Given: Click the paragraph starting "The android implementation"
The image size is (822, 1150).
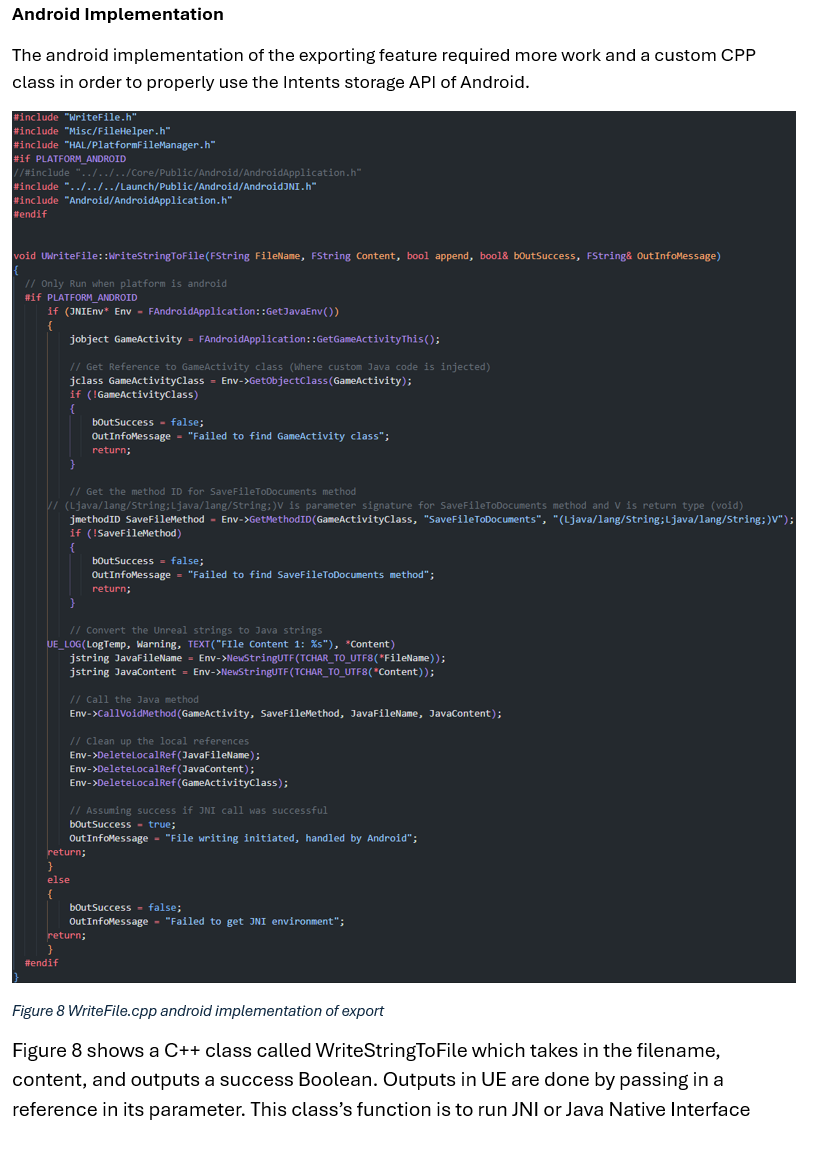Looking at the screenshot, I should (x=384, y=69).
